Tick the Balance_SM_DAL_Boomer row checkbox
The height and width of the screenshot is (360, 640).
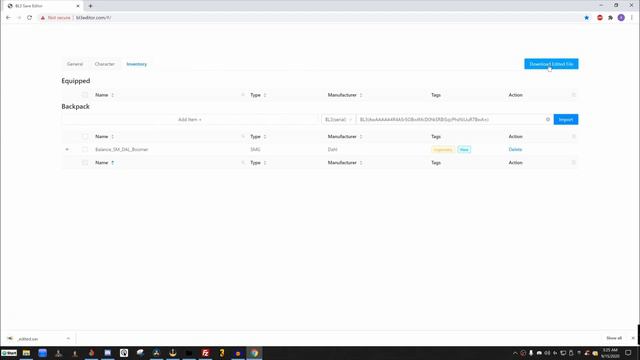tap(85, 149)
